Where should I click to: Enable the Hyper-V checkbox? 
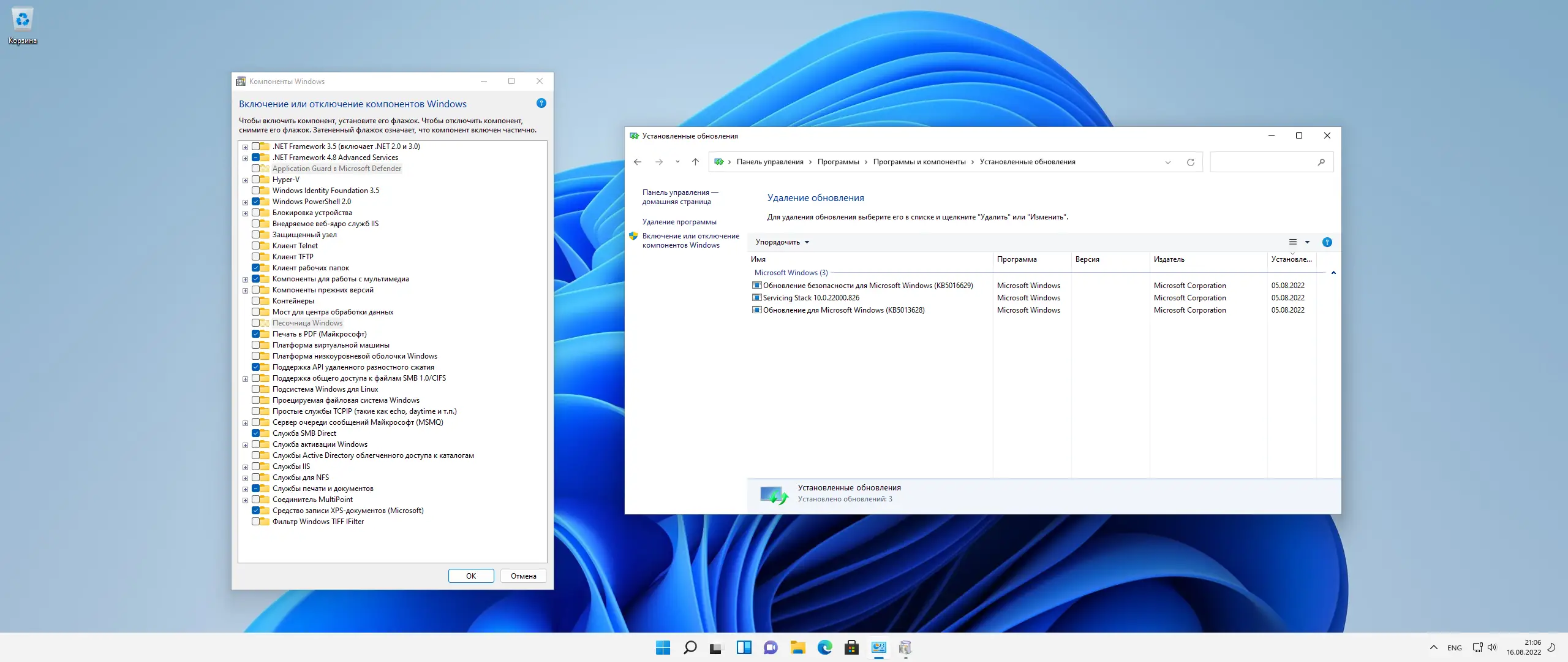[x=255, y=180]
